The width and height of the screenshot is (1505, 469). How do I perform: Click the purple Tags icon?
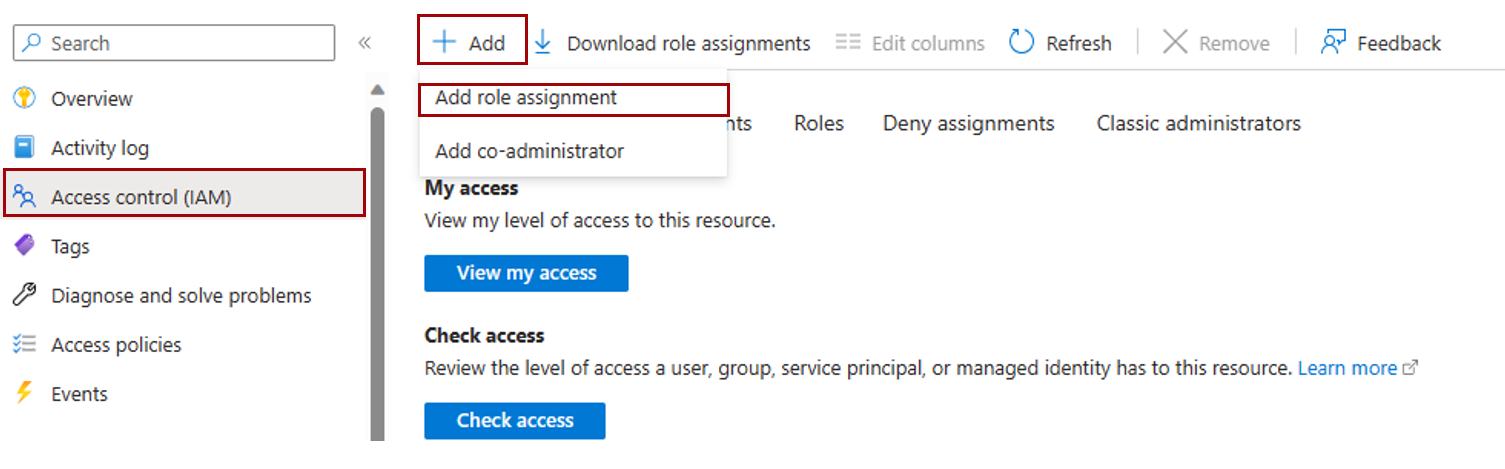click(24, 246)
